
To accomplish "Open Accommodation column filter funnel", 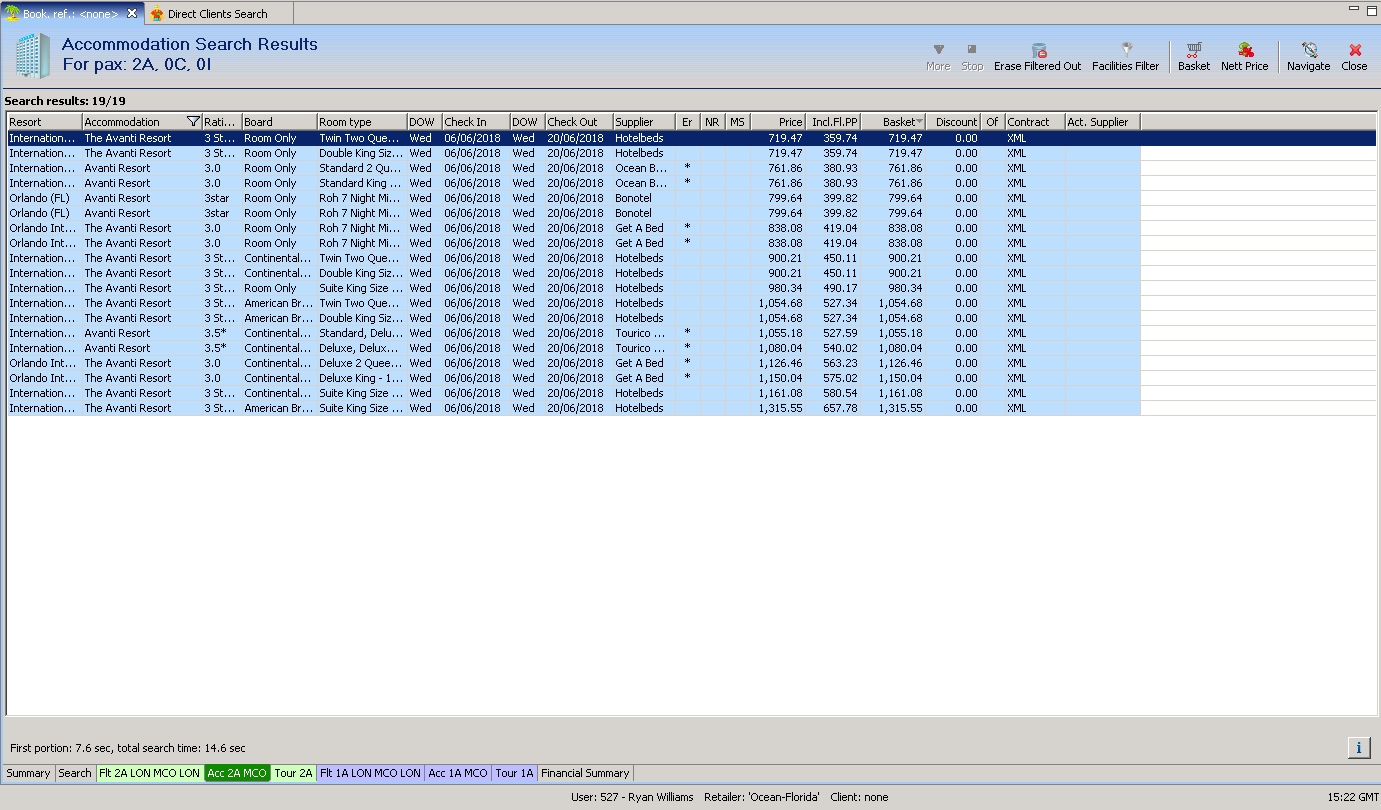I will [193, 122].
